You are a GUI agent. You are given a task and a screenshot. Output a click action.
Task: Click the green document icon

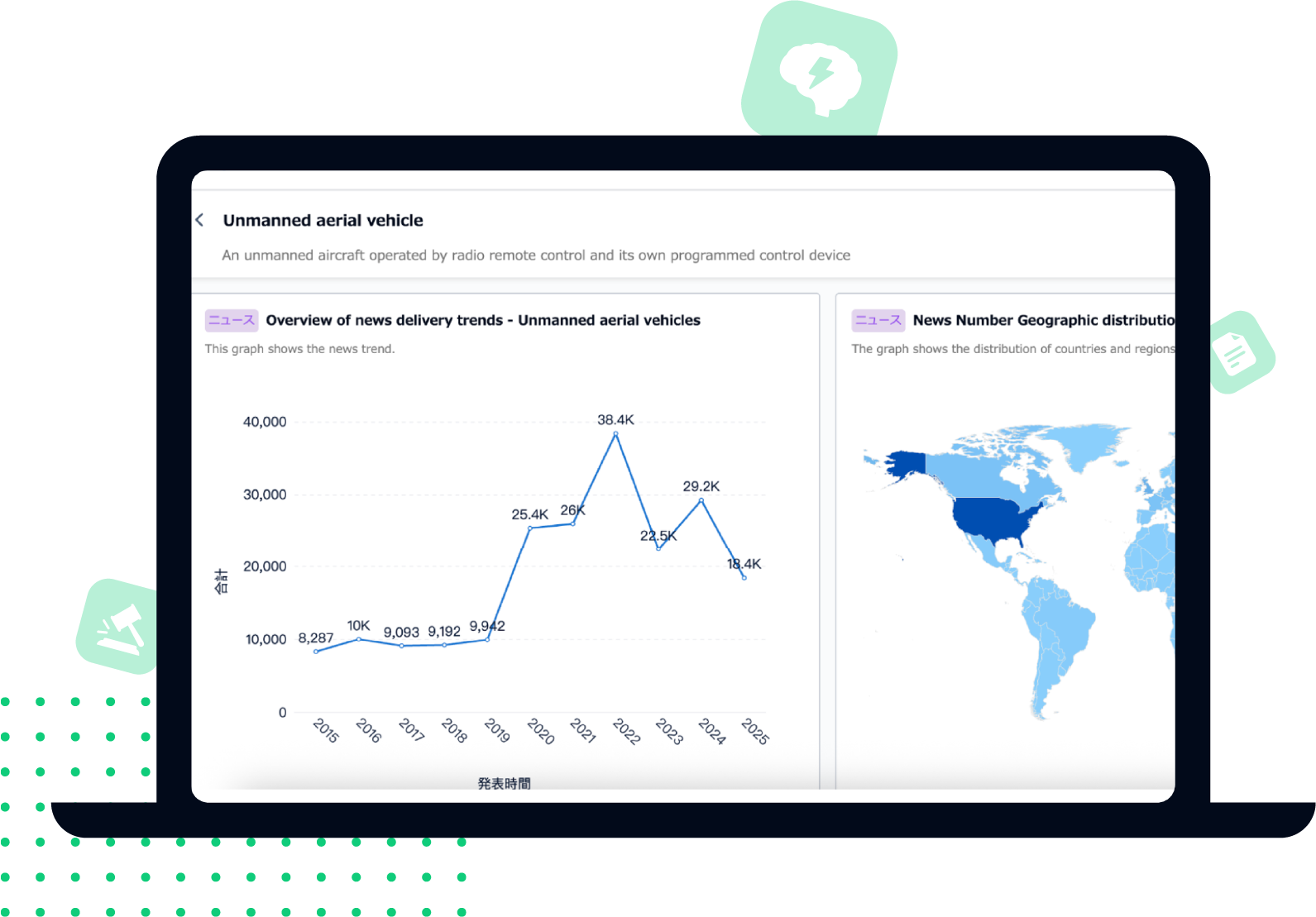click(1237, 353)
